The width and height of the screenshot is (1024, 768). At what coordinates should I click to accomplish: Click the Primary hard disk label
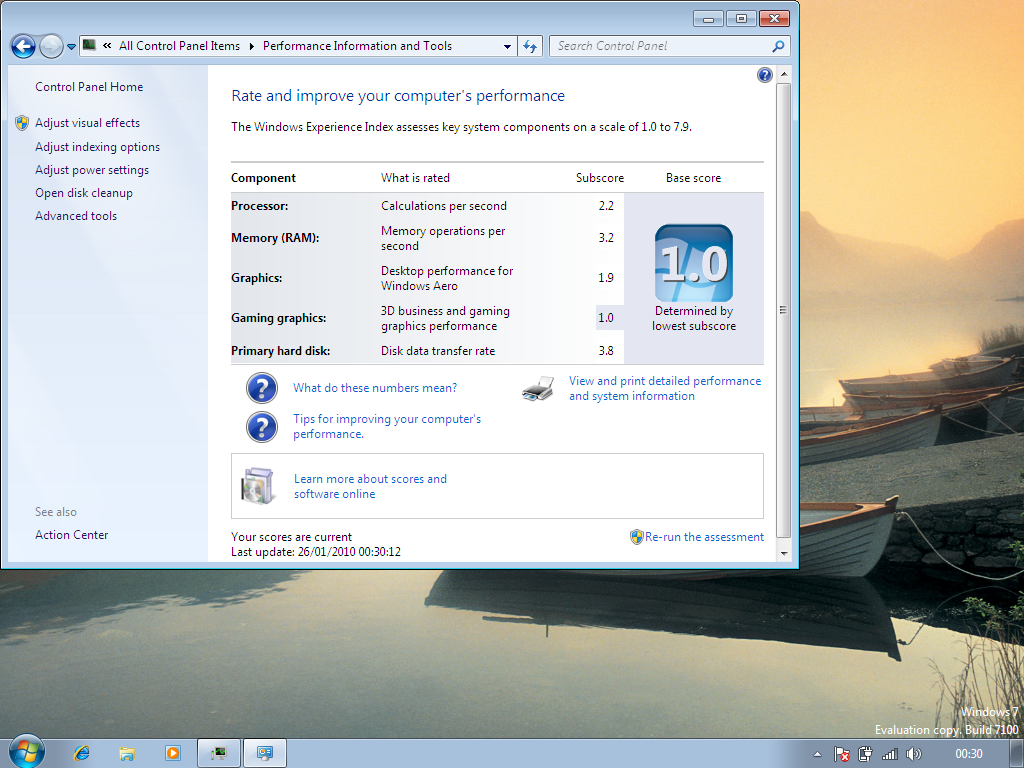point(281,351)
